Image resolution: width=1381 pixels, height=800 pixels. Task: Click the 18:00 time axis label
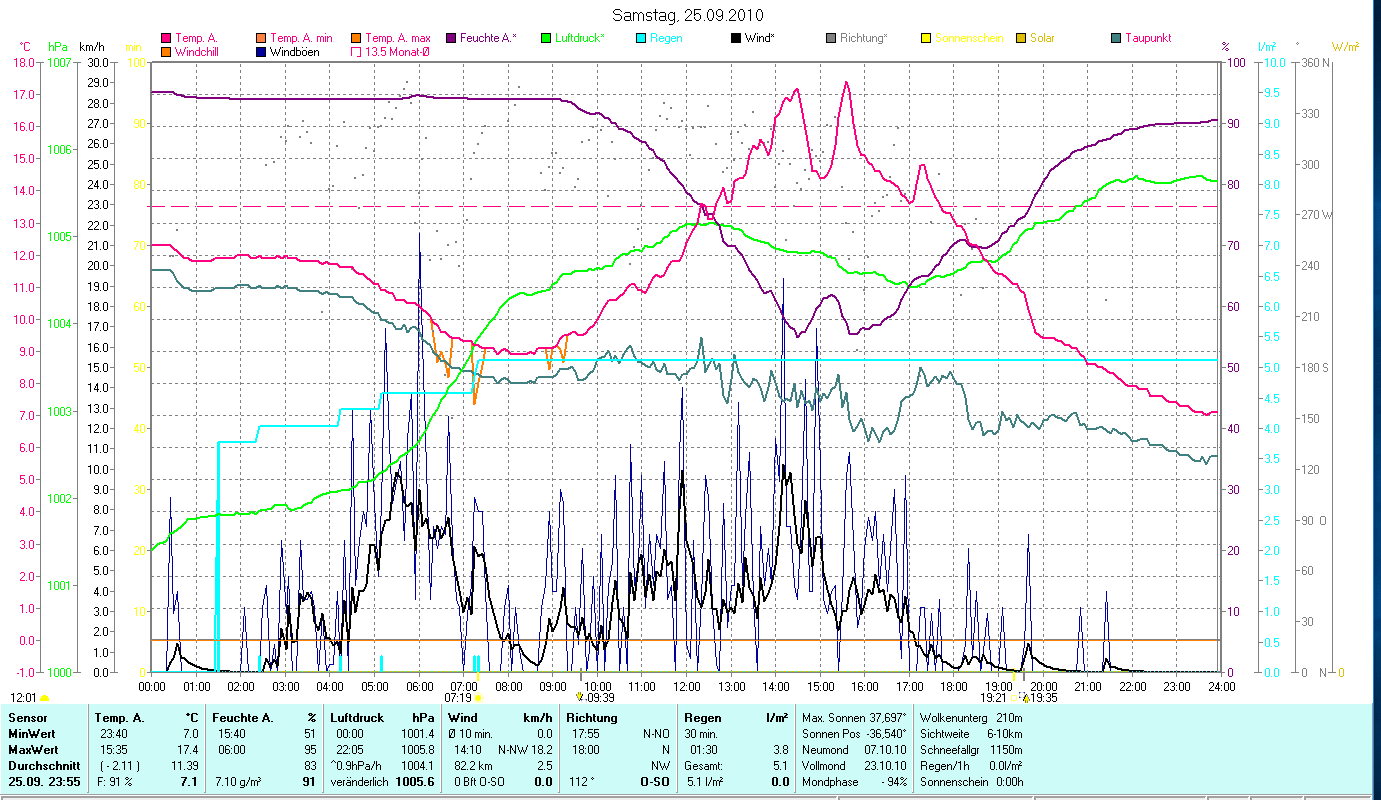954,687
